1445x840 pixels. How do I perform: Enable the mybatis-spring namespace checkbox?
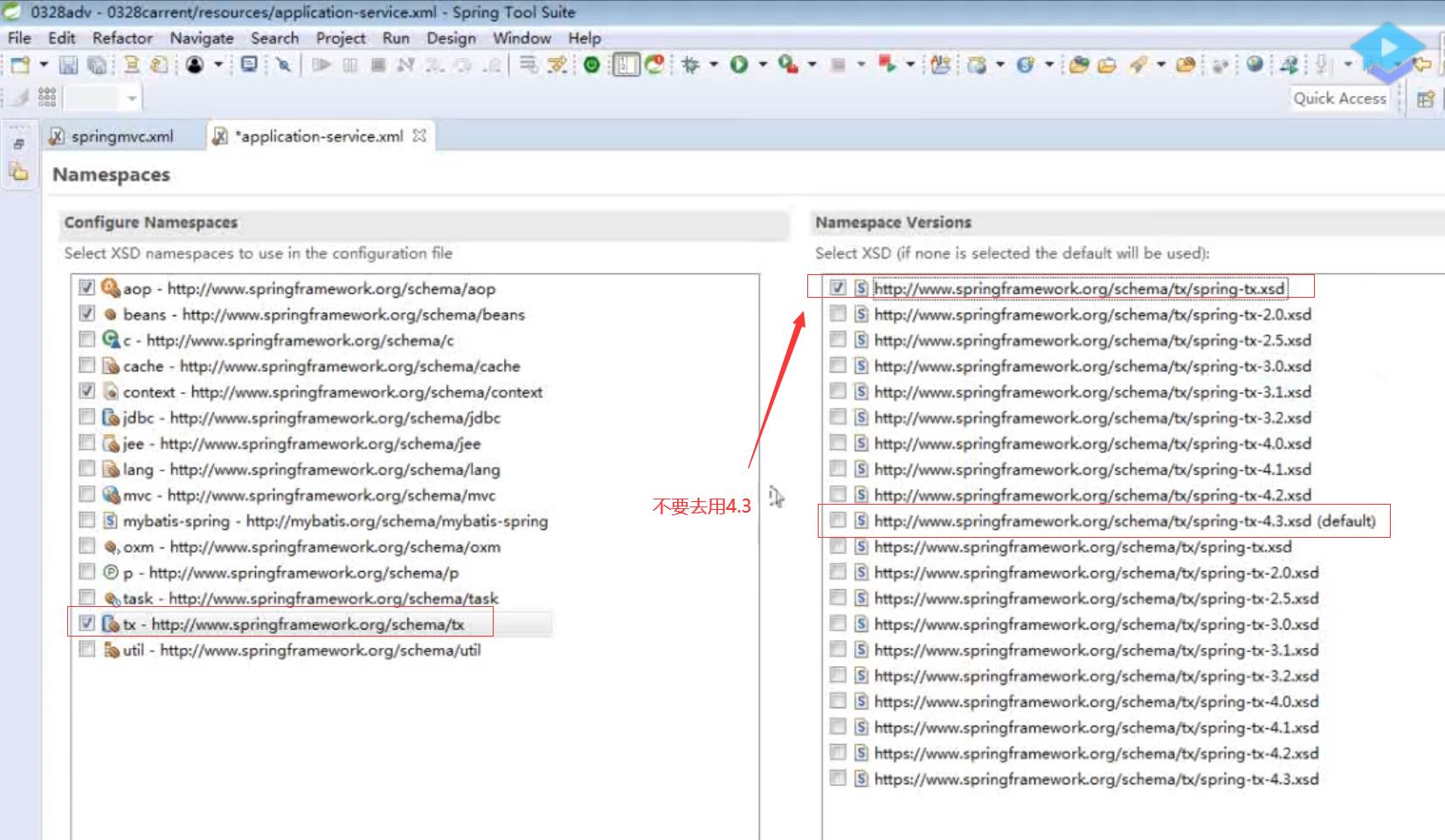click(x=86, y=520)
